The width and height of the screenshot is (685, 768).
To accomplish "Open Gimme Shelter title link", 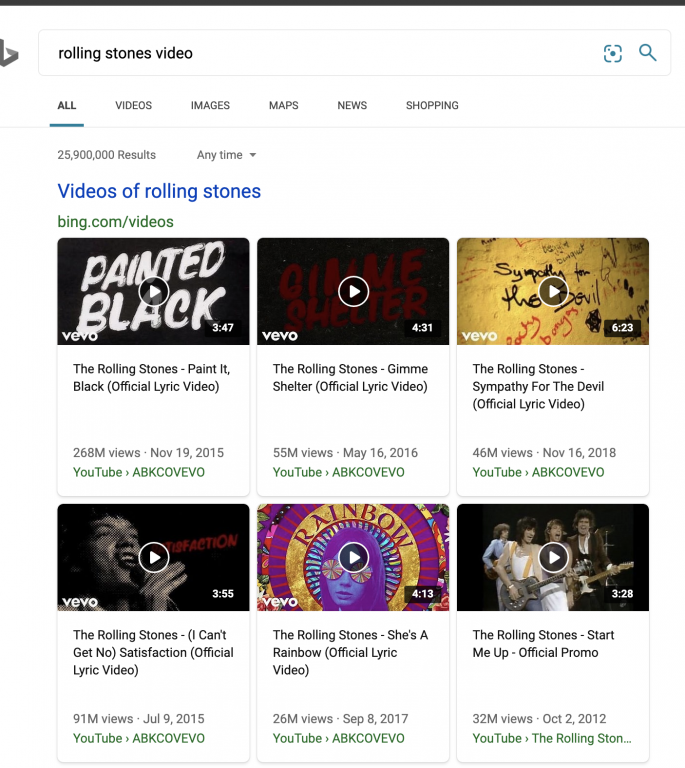I will 350,378.
